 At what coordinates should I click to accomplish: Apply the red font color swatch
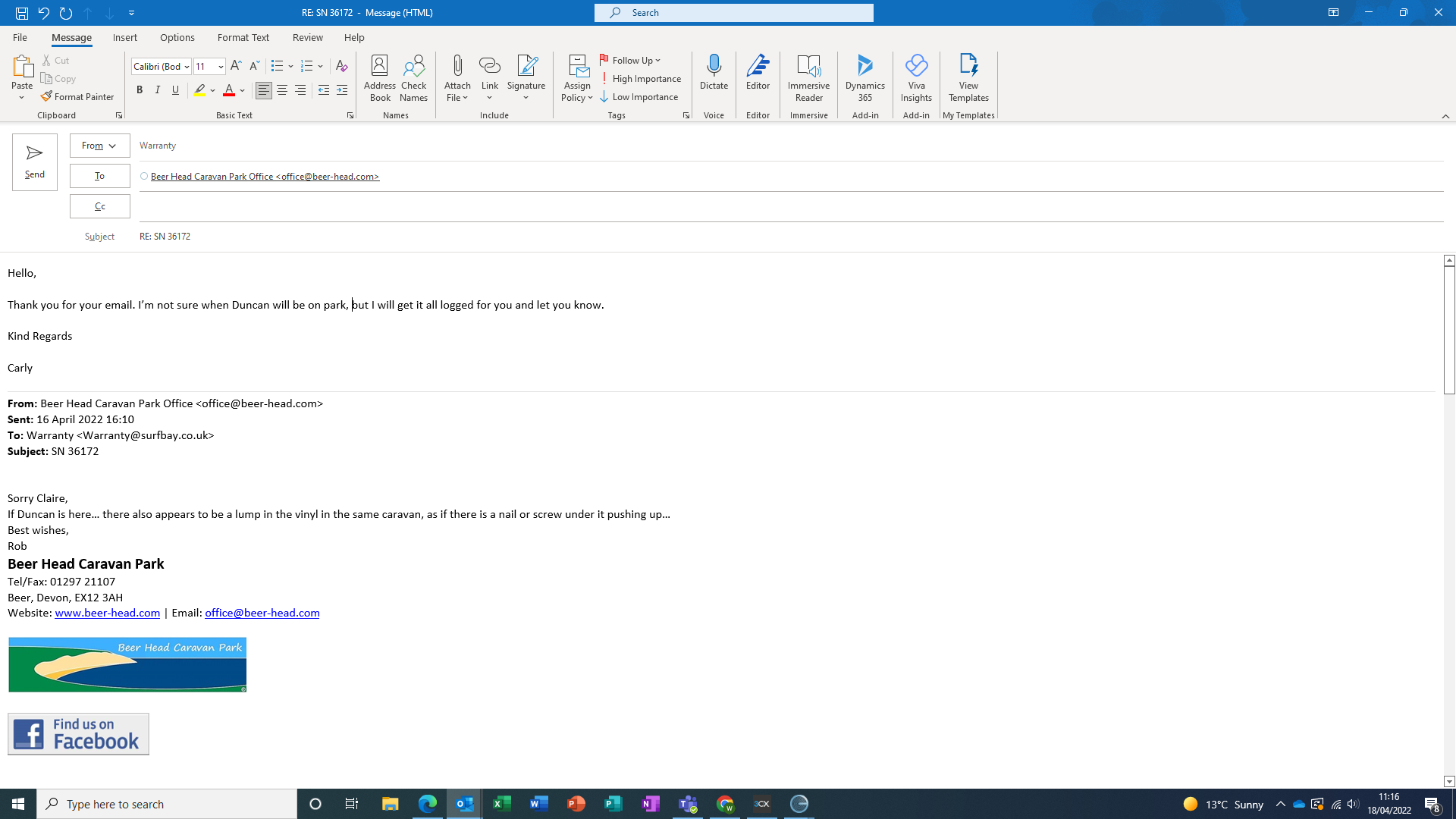tap(229, 91)
